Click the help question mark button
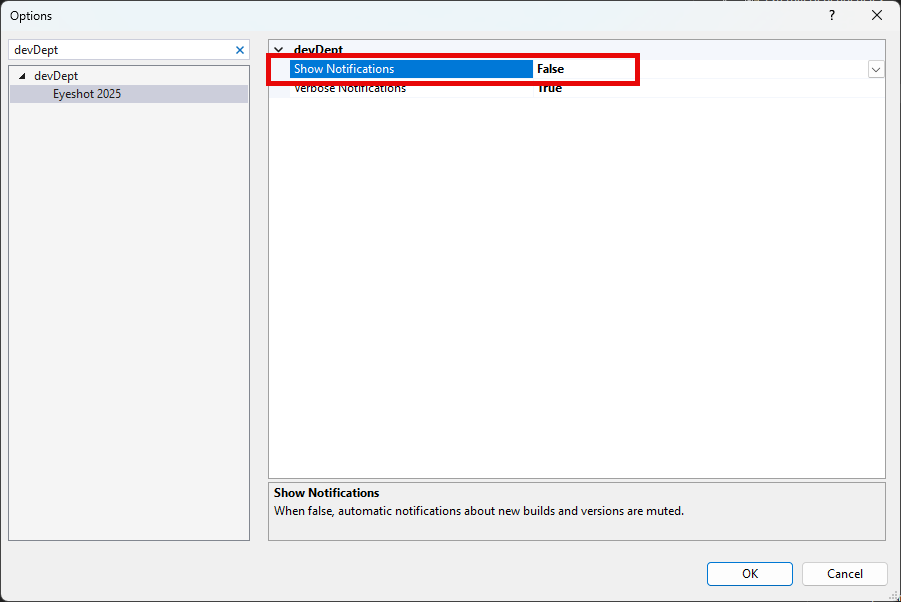 [x=831, y=16]
